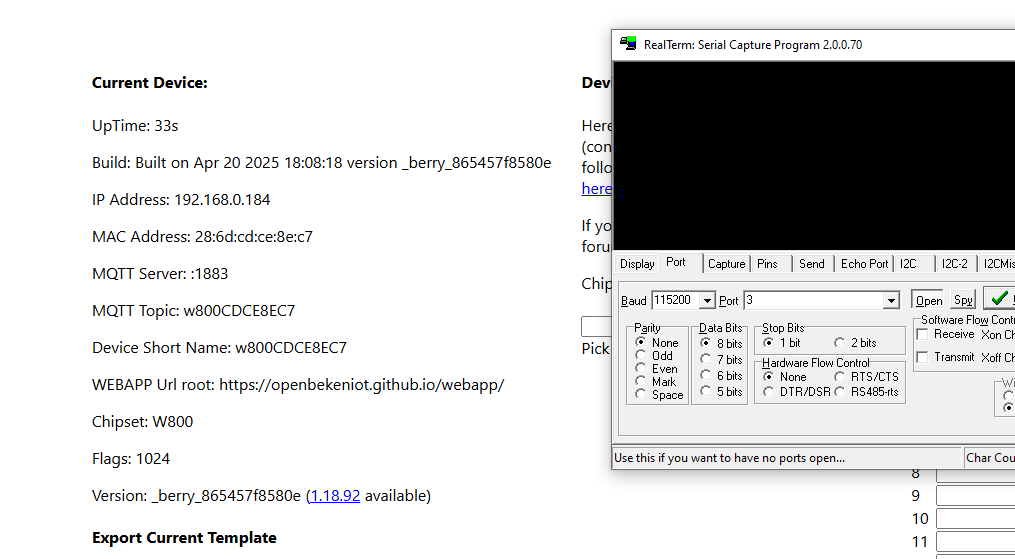Image resolution: width=1015 pixels, height=559 pixels.
Task: Click the Build date line
Action: (x=322, y=162)
